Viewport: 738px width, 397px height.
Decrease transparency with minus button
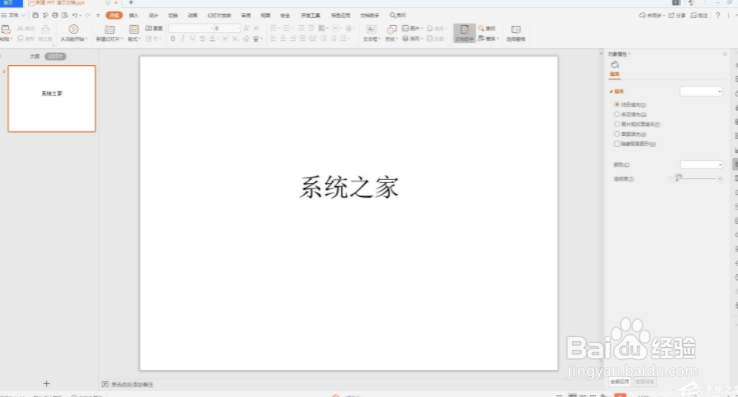click(x=672, y=179)
